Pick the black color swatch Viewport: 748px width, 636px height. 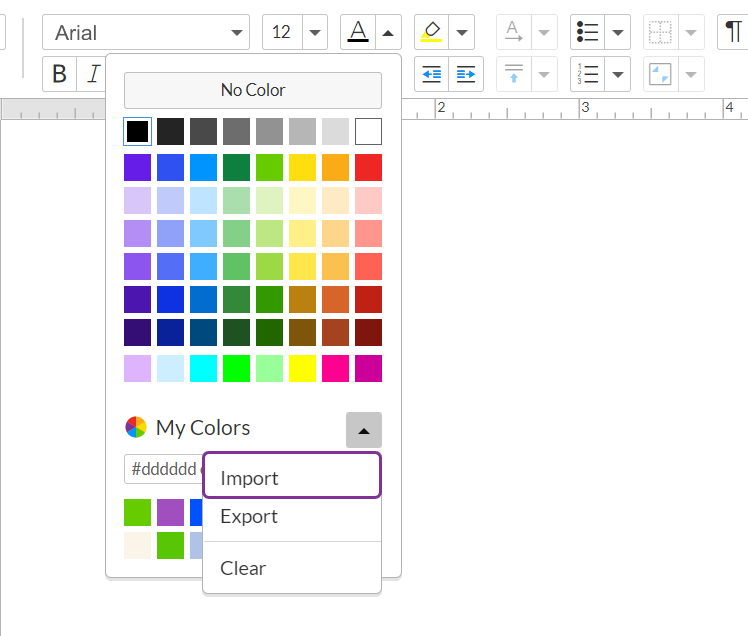[137, 131]
